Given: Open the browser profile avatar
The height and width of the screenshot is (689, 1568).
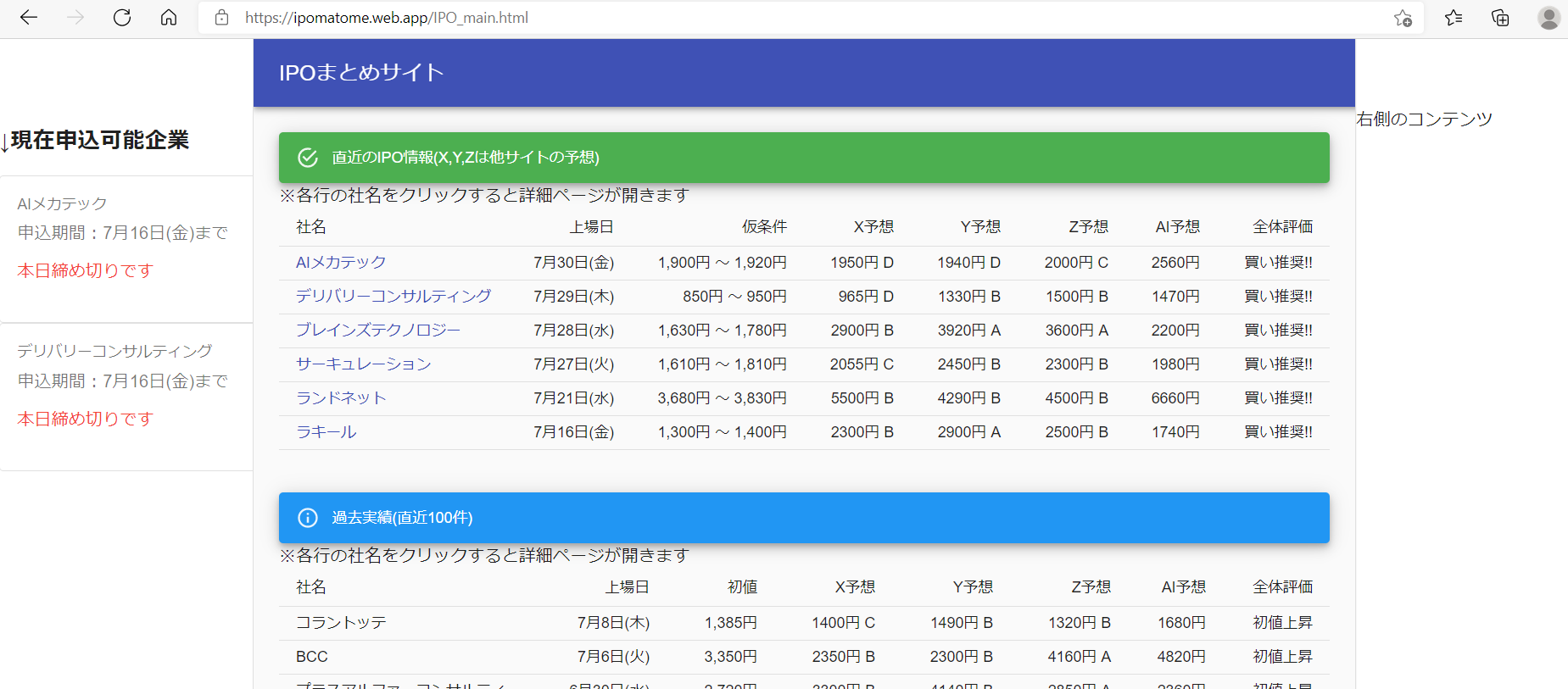Looking at the screenshot, I should click(1549, 18).
